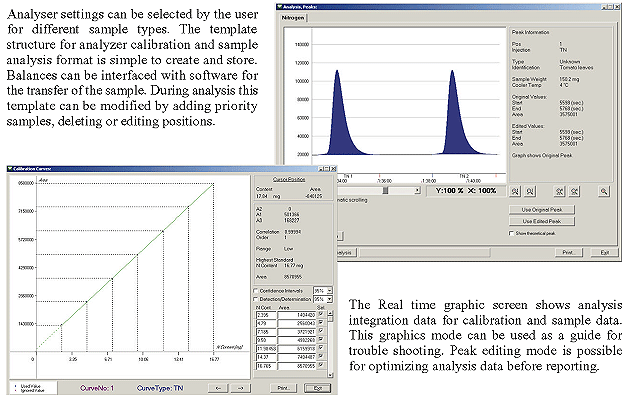
Task: Check the Show theoretical peak box
Action: click(x=511, y=233)
